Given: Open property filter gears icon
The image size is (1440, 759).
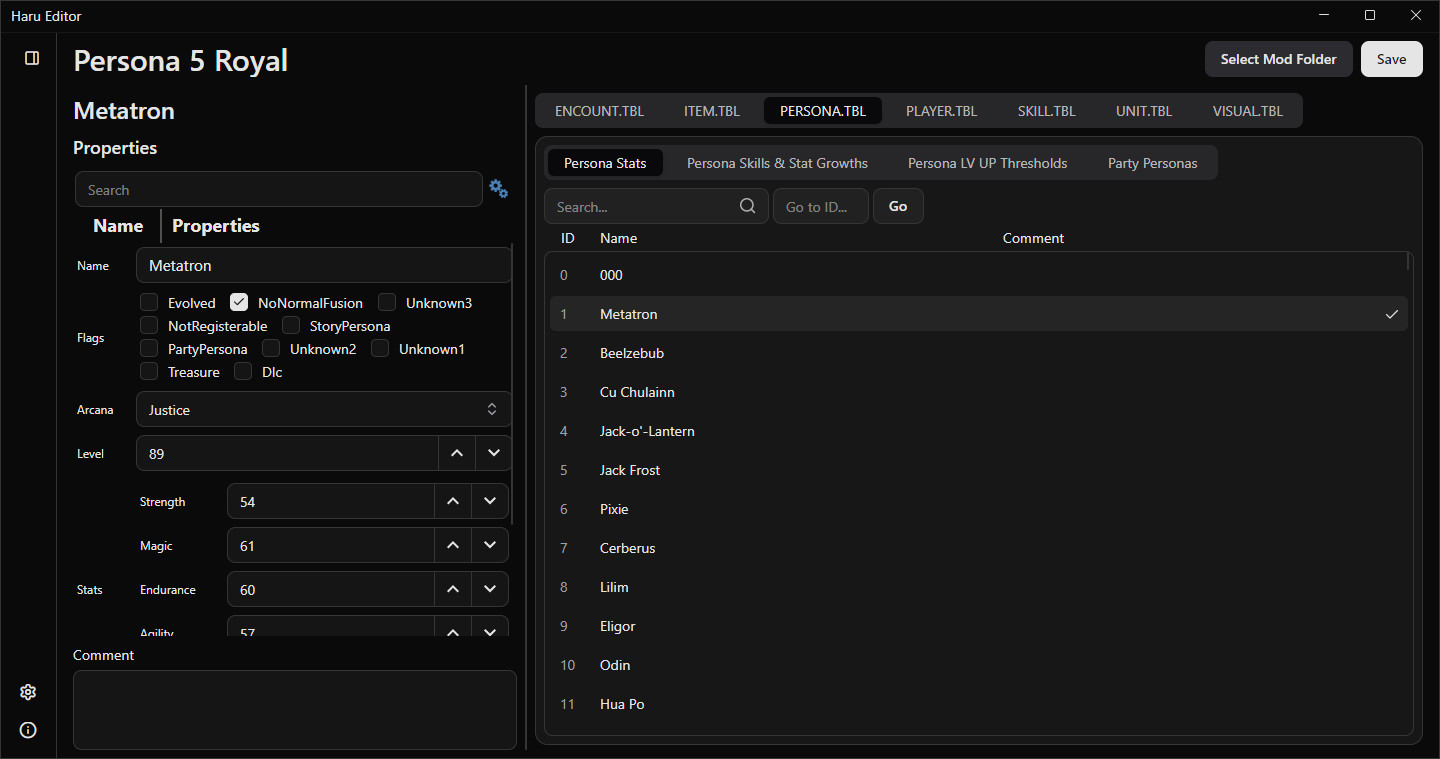Looking at the screenshot, I should tap(498, 189).
